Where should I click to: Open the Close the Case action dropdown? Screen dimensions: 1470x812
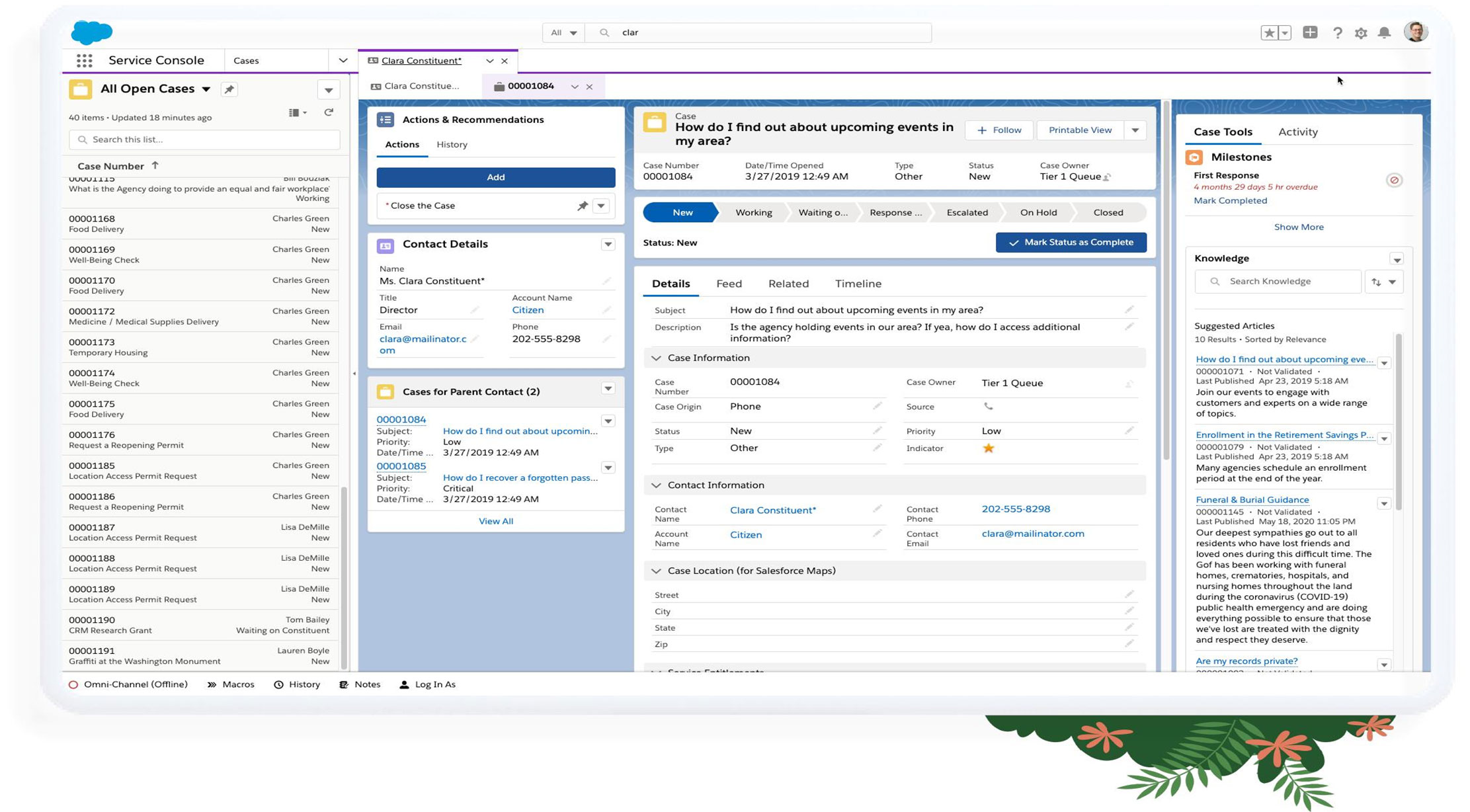tap(600, 206)
